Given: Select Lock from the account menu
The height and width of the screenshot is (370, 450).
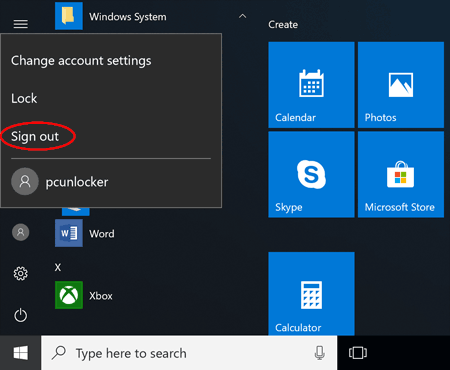Looking at the screenshot, I should click(24, 99).
